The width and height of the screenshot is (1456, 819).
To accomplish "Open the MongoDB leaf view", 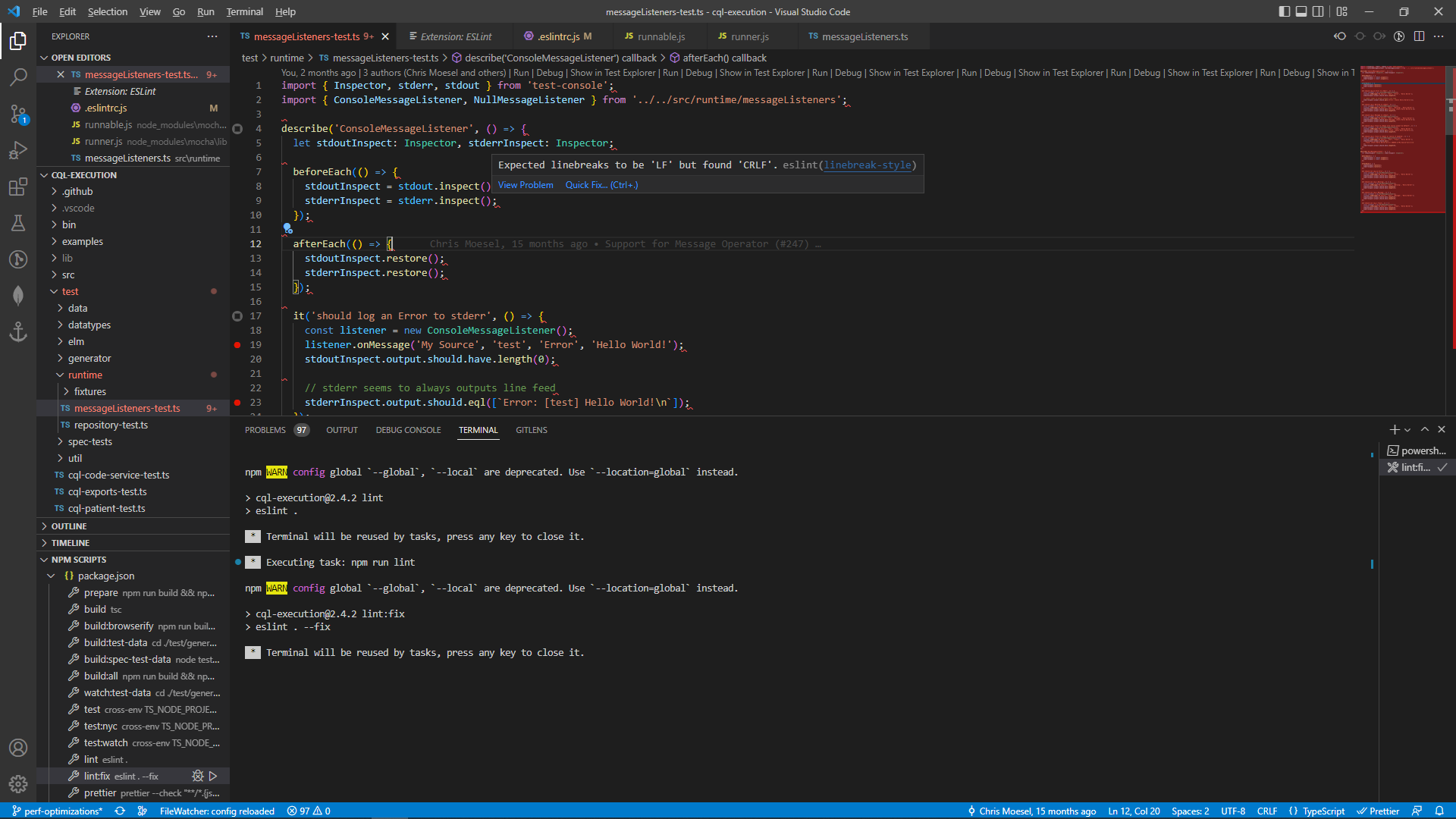I will [18, 296].
